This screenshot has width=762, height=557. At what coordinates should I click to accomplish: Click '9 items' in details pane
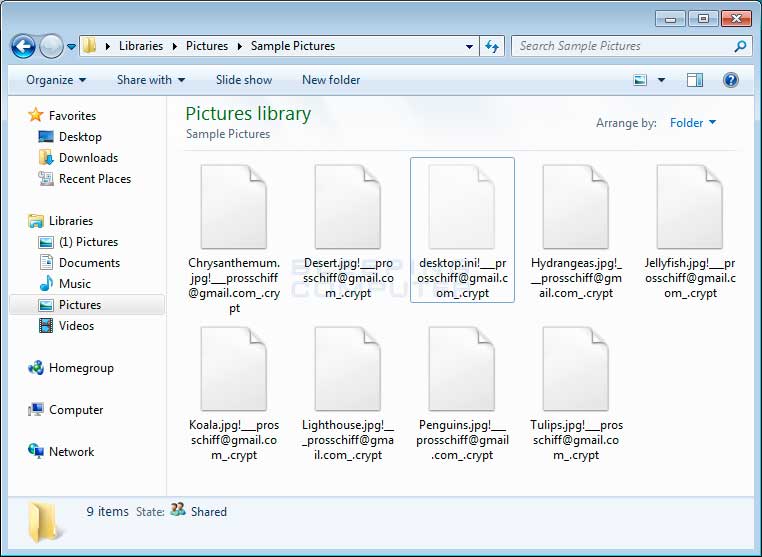107,512
